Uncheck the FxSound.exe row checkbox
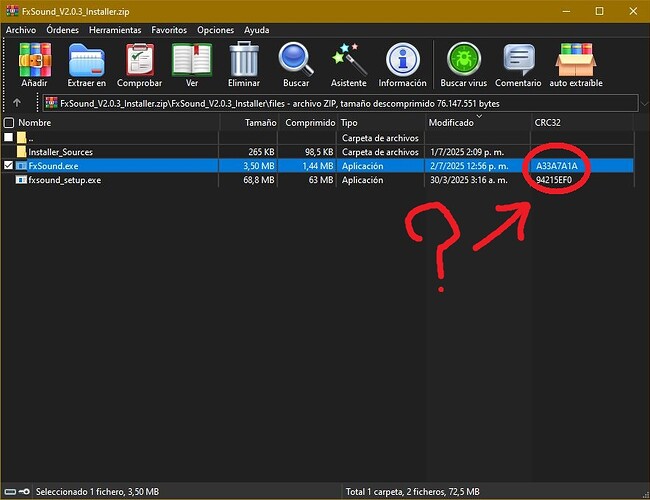Image resolution: width=650 pixels, height=500 pixels. 8,165
